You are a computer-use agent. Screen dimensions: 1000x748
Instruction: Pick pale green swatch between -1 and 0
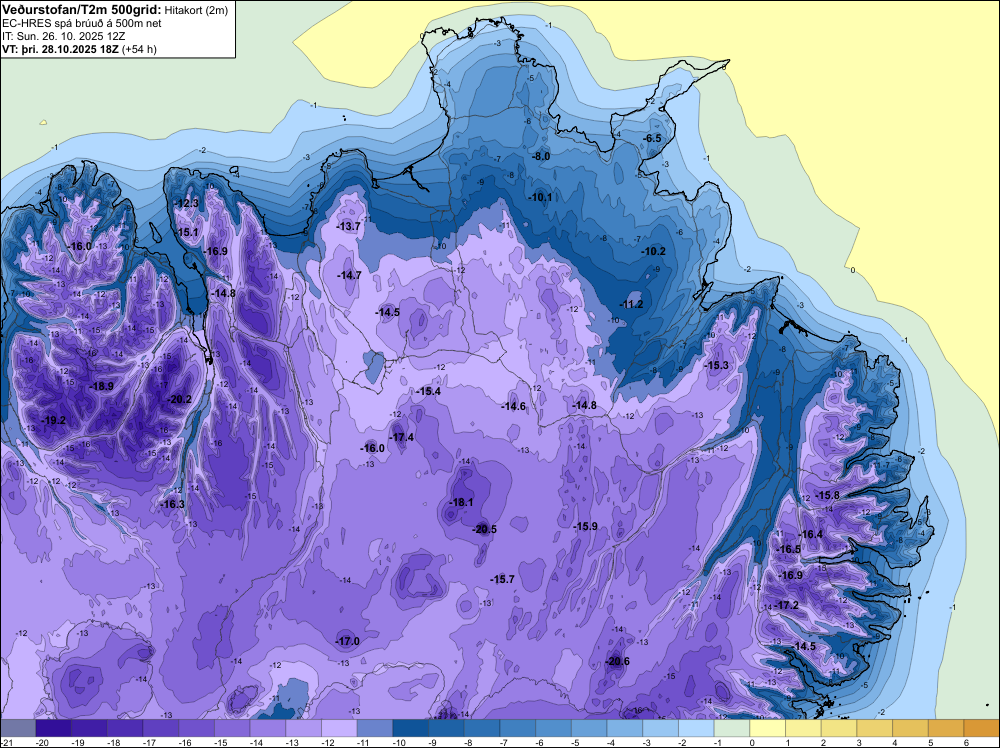[732, 728]
